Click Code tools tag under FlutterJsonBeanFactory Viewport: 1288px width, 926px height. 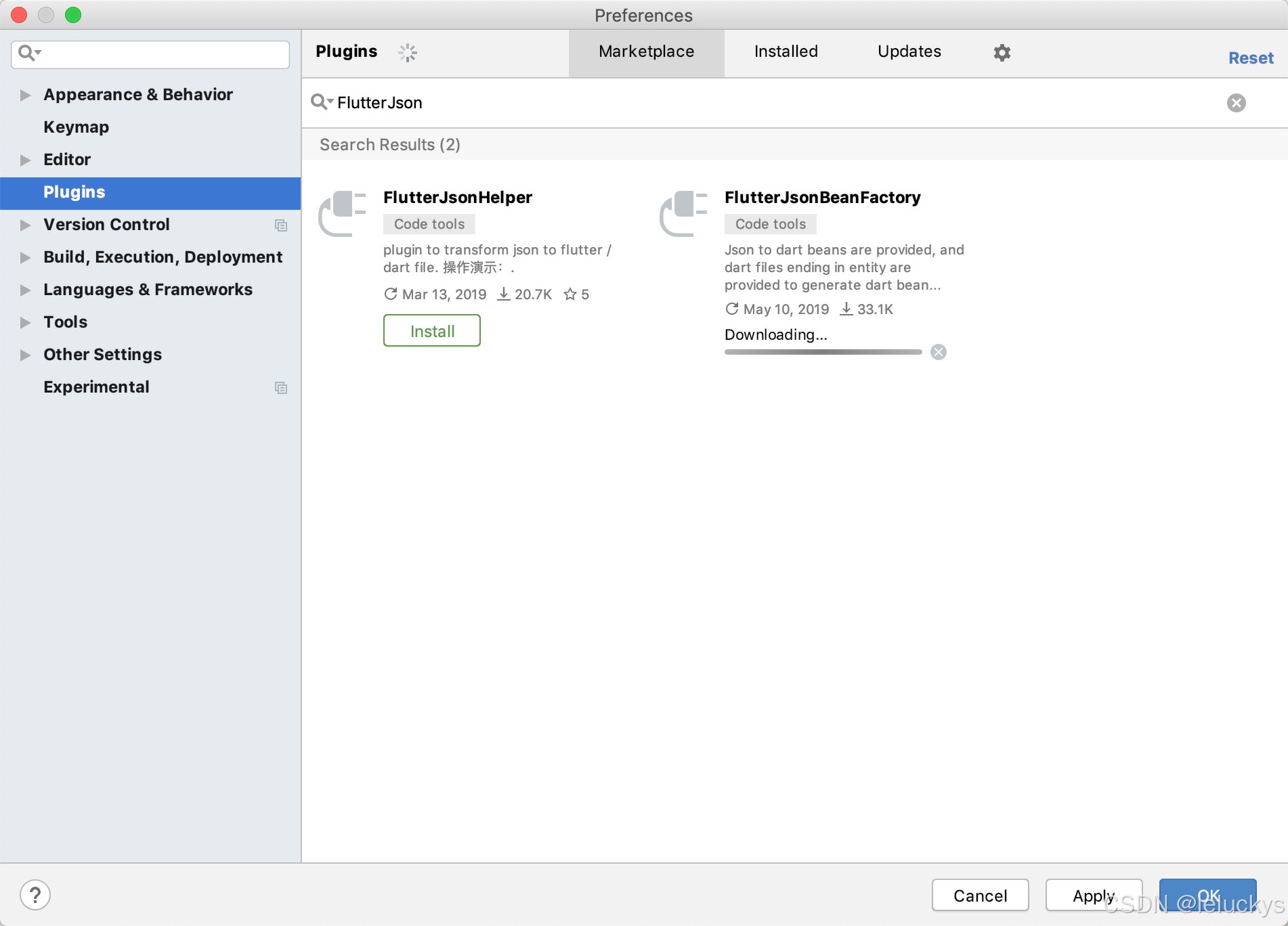tap(771, 224)
